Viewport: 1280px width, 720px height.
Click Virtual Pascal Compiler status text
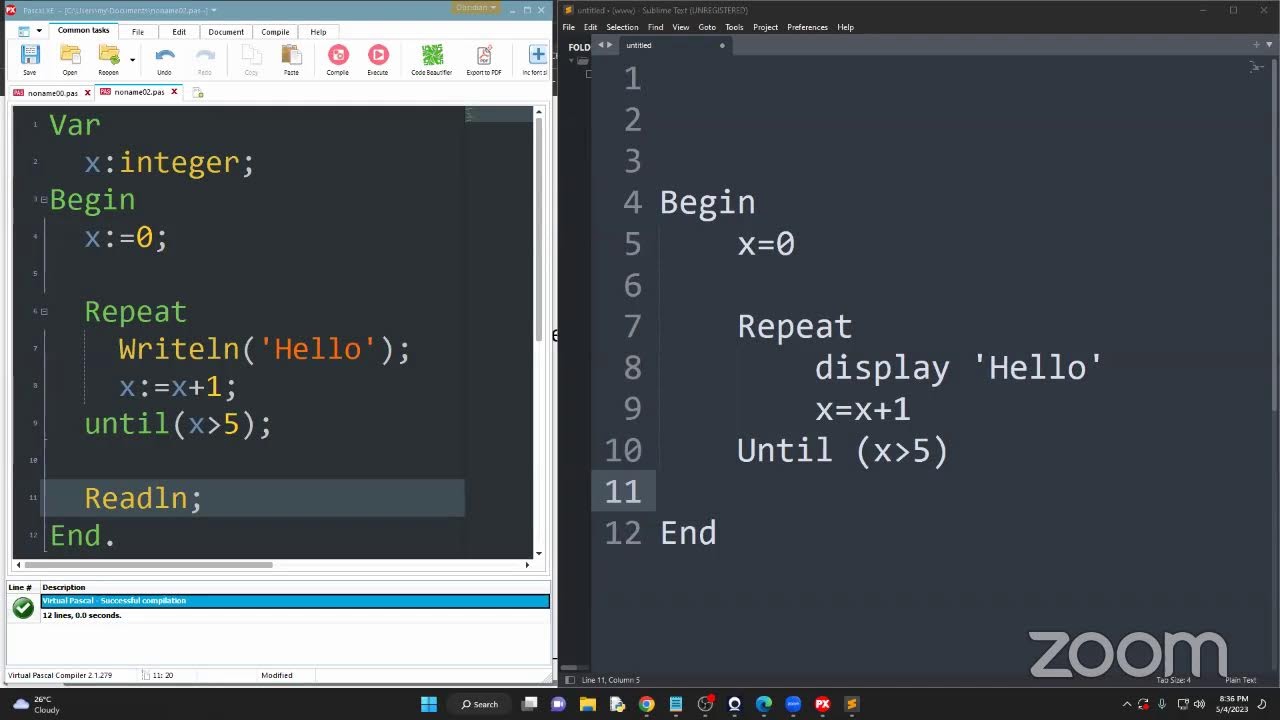pos(60,675)
